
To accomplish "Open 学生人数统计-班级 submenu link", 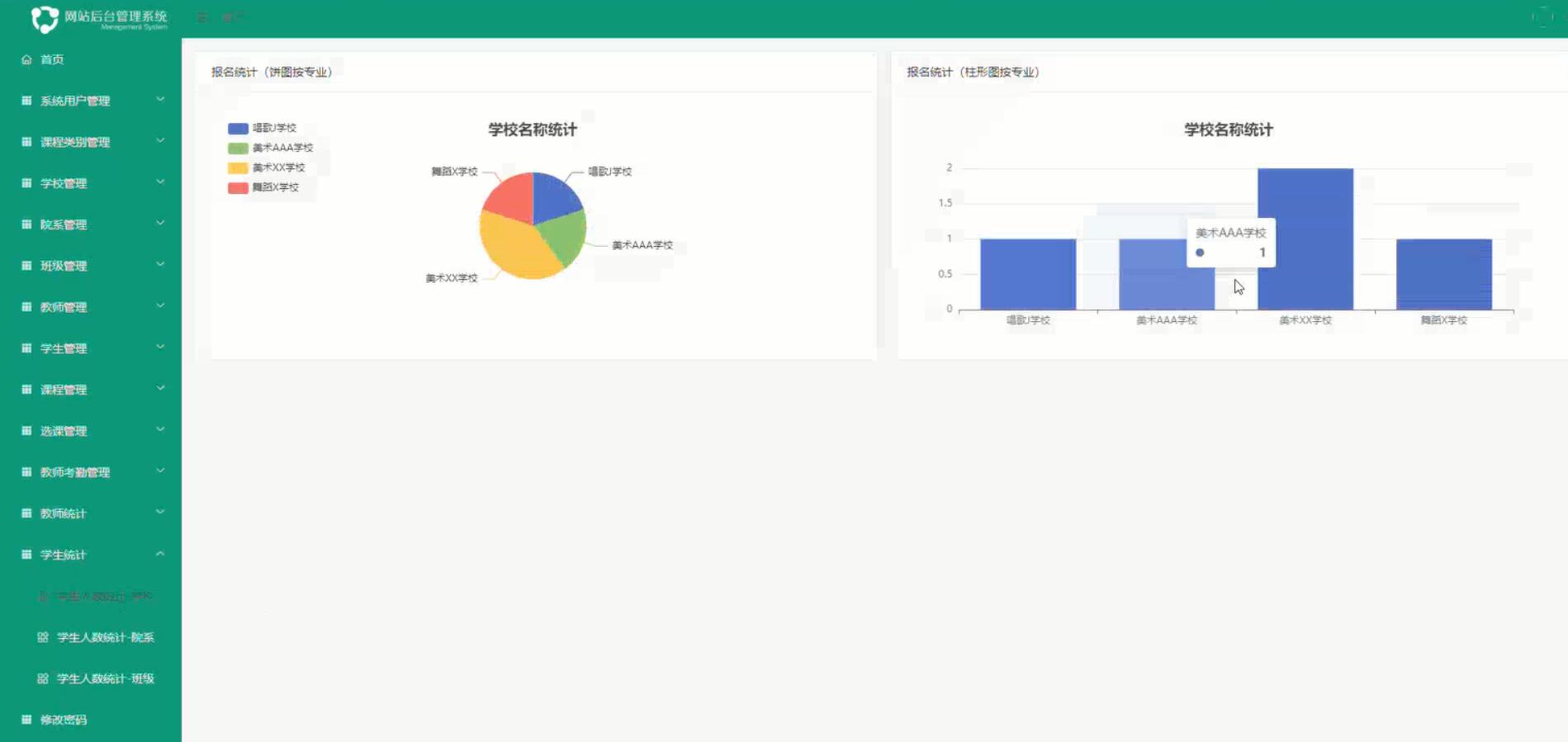I will (106, 678).
